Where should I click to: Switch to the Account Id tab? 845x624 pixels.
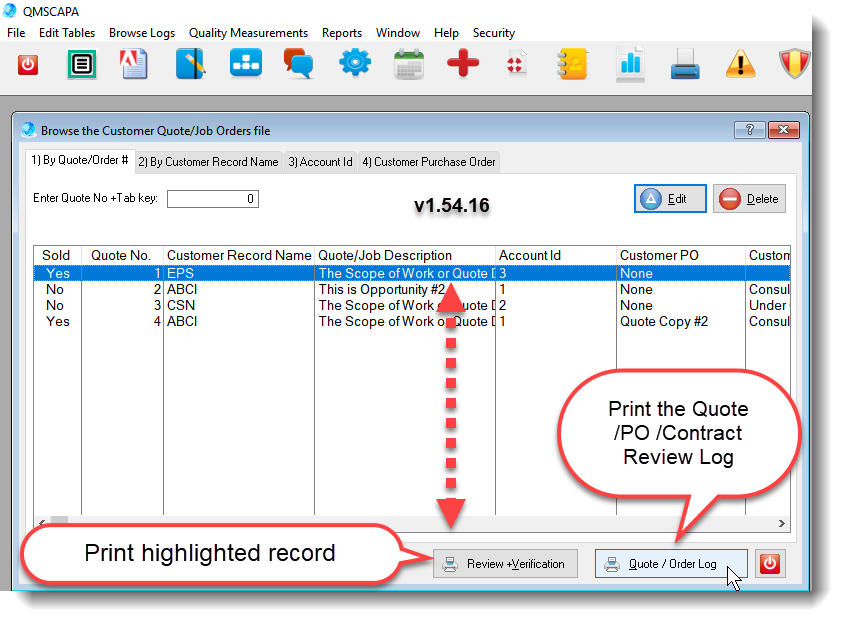pos(320,161)
